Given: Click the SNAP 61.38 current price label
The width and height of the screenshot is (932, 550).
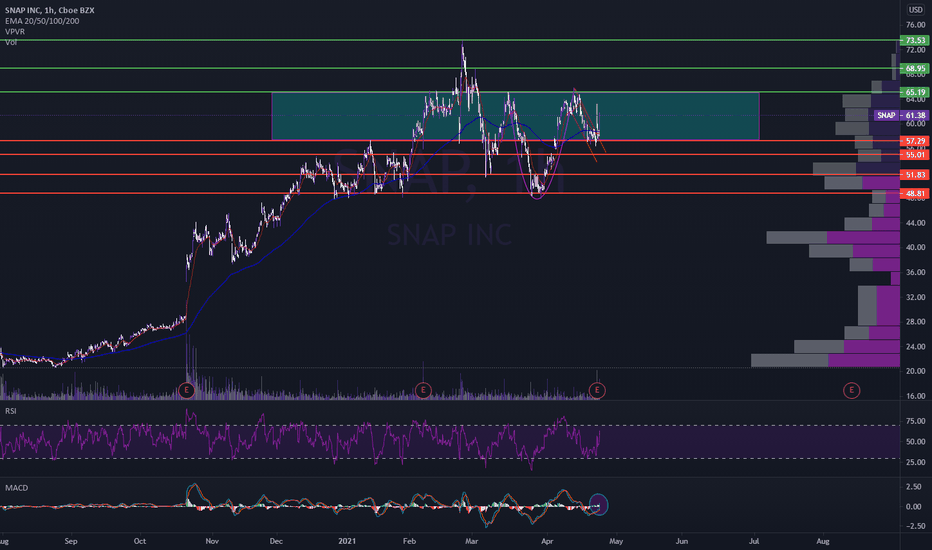Looking at the screenshot, I should 901,115.
